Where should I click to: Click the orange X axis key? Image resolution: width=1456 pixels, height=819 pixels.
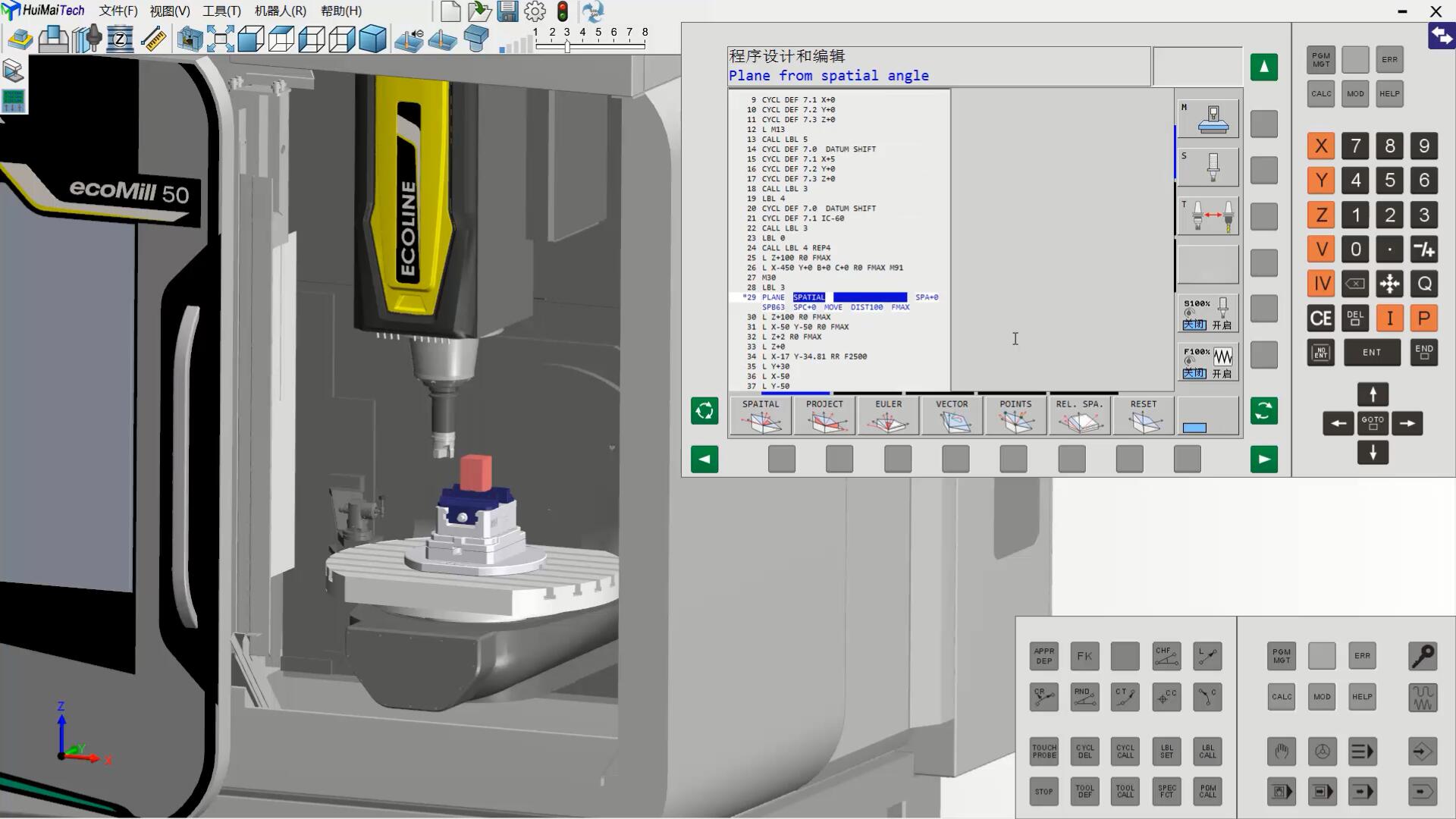coord(1321,146)
